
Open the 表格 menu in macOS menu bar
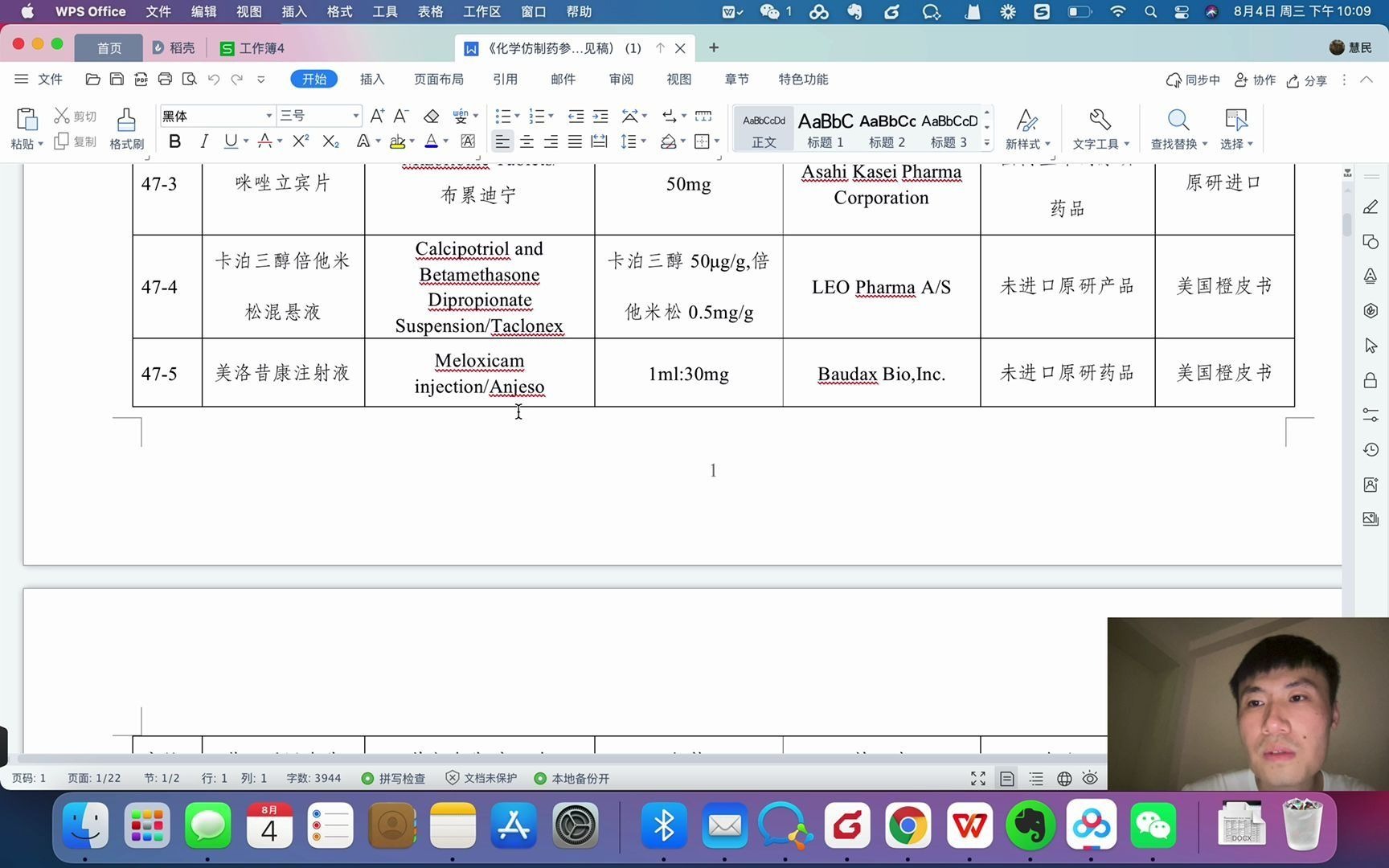430,11
